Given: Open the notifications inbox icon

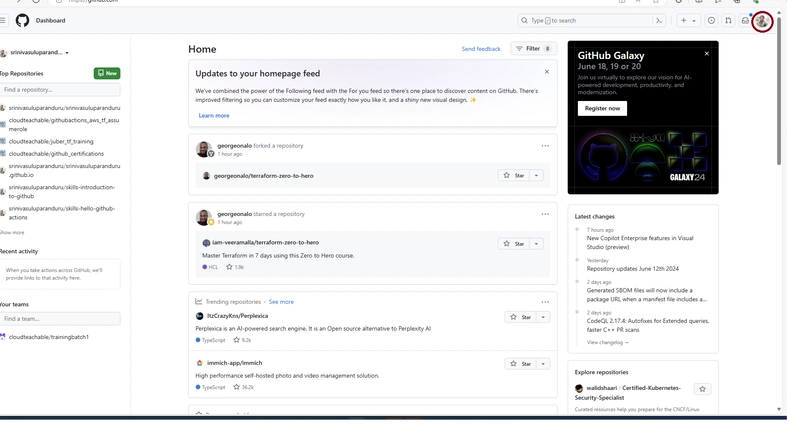Looking at the screenshot, I should pyautogui.click(x=745, y=20).
